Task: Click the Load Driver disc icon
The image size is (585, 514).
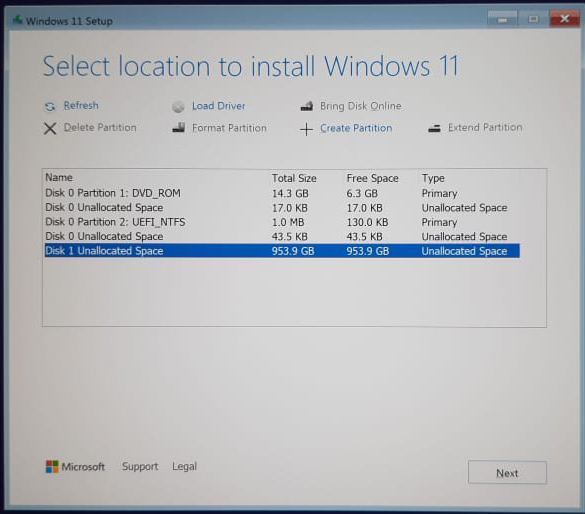Action: pos(178,107)
